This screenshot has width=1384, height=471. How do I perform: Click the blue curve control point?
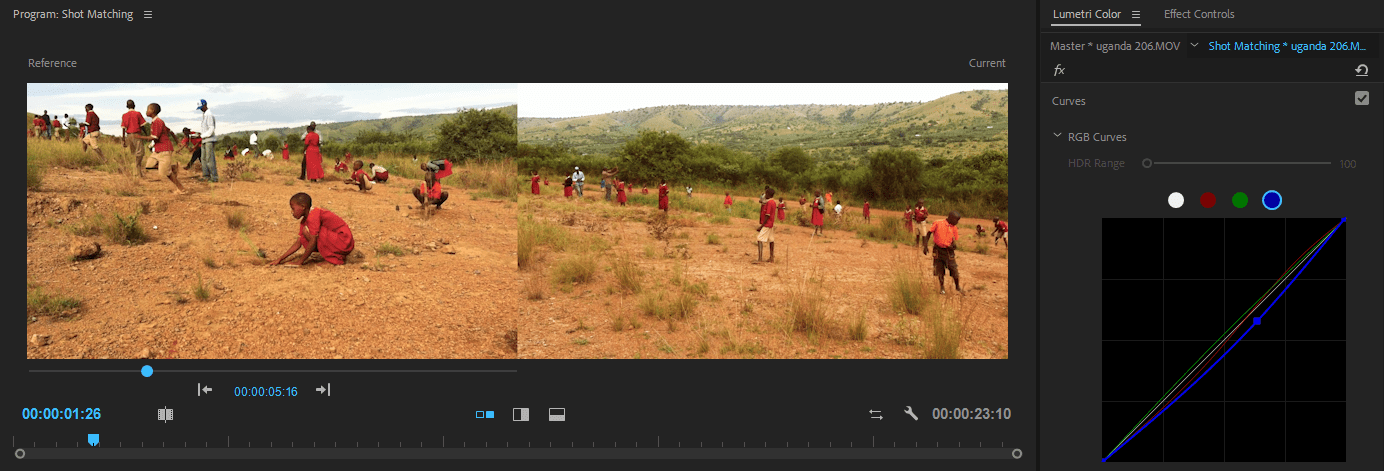point(1257,321)
